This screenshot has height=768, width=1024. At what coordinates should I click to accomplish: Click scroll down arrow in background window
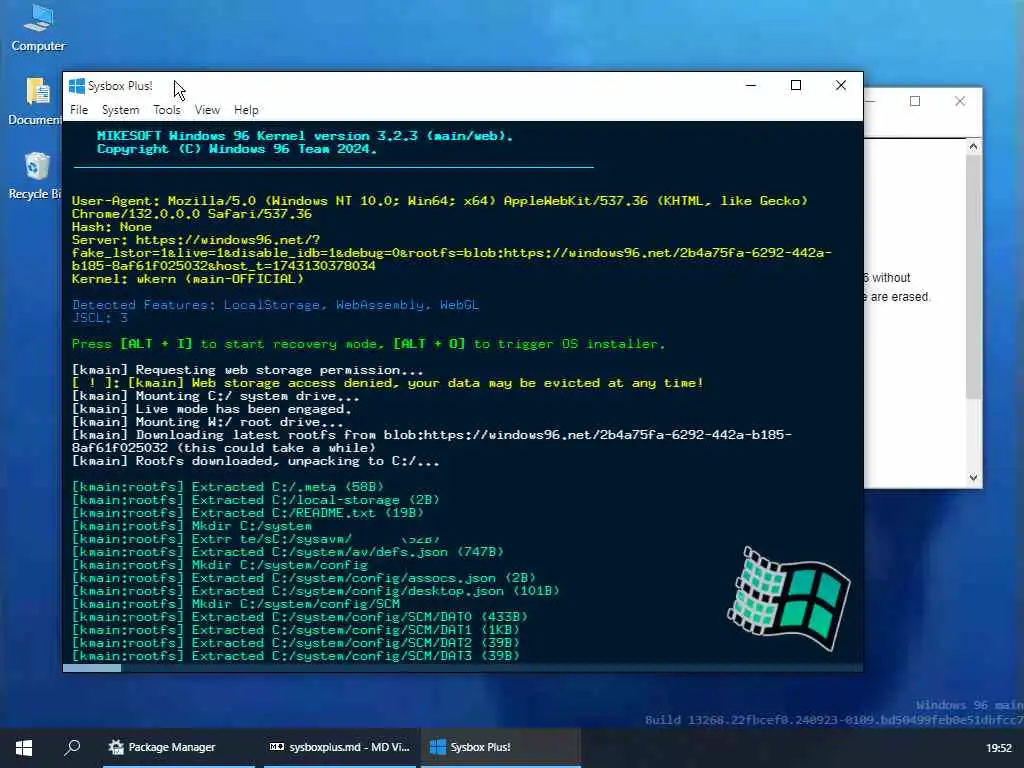973,477
